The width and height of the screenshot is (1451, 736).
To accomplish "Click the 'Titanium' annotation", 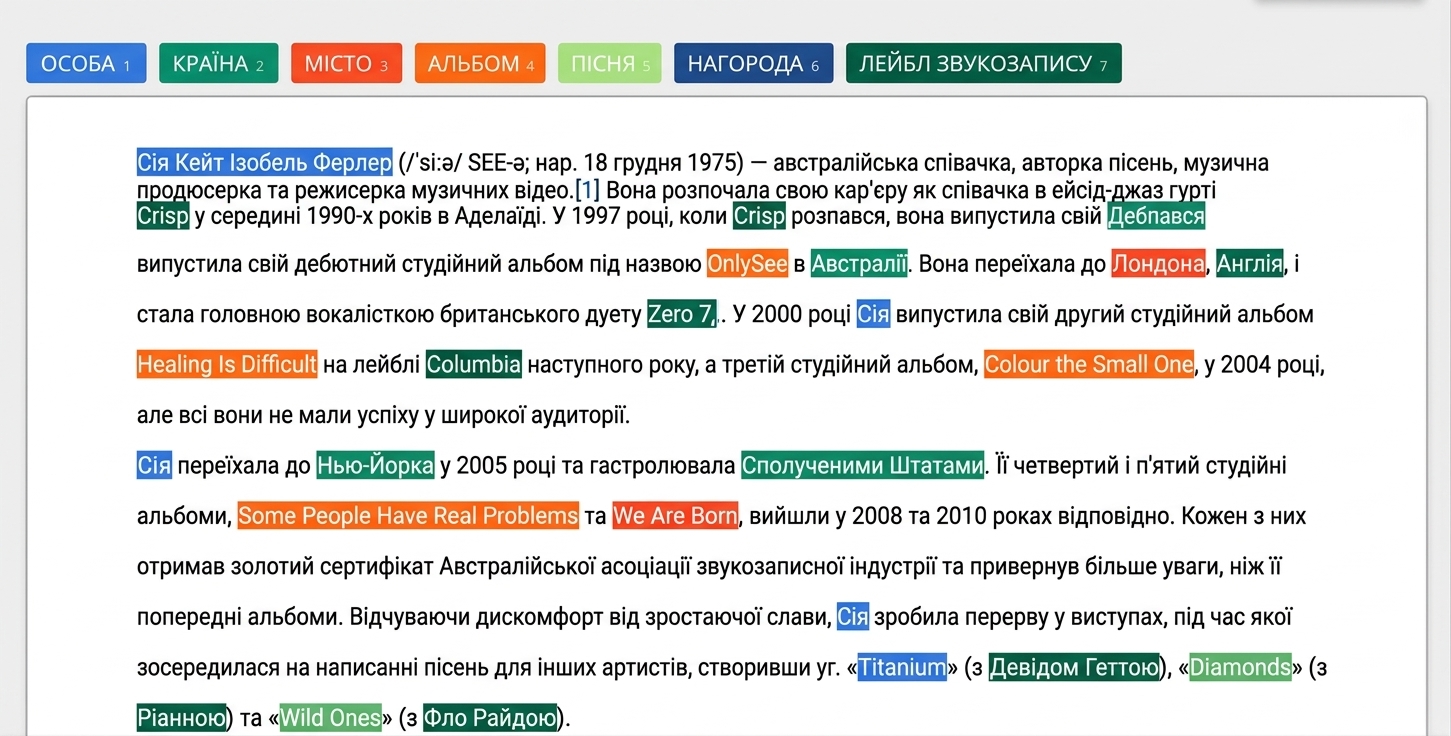I will (902, 667).
